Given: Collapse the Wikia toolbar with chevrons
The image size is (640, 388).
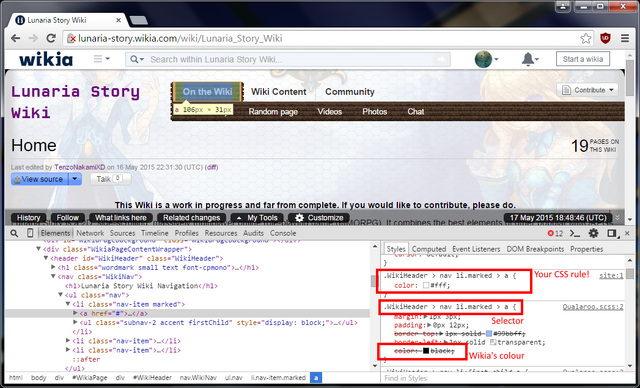Looking at the screenshot, I should (618, 218).
